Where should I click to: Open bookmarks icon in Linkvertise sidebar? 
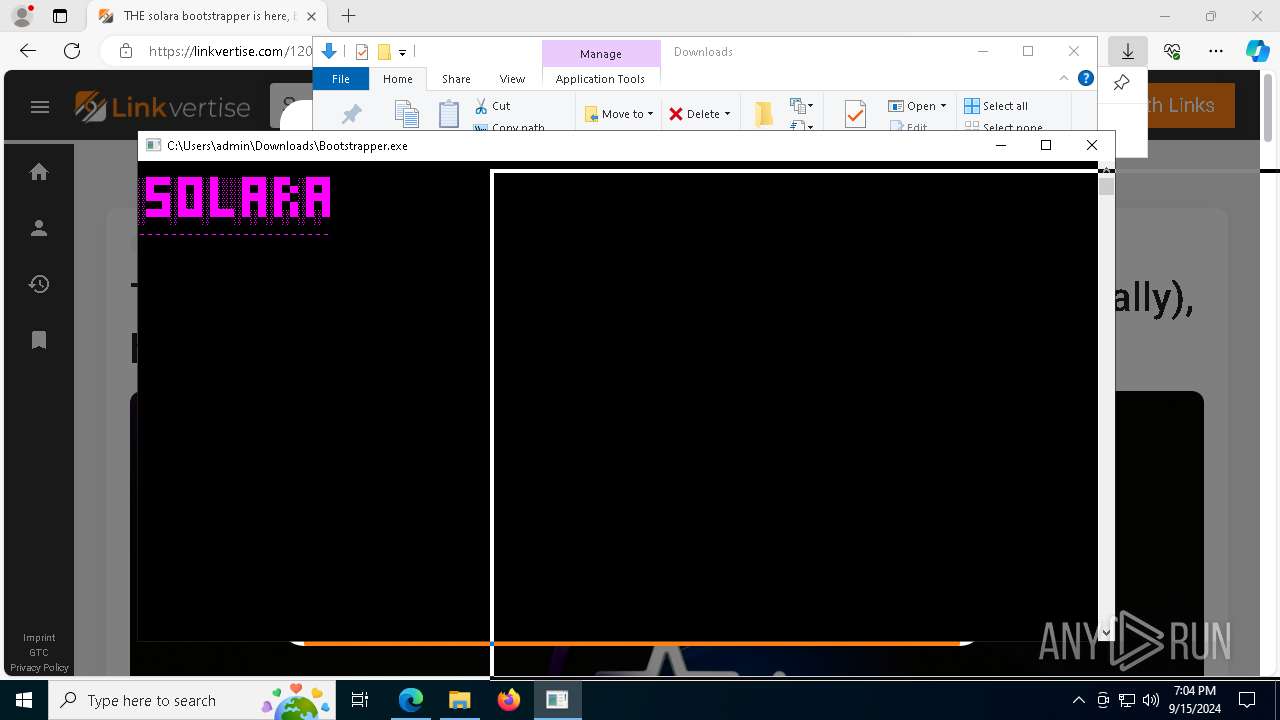39,340
